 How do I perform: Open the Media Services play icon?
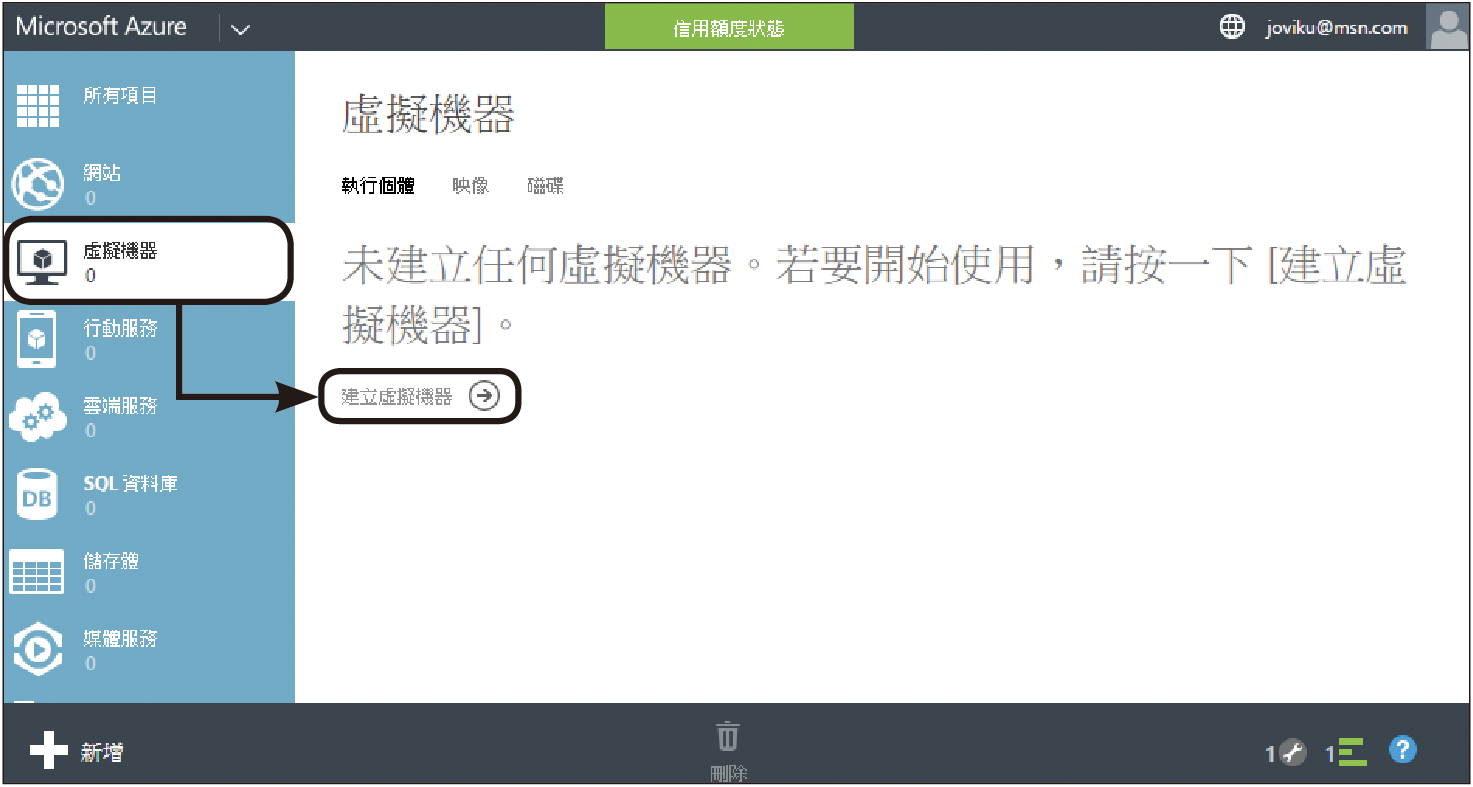[x=38, y=650]
